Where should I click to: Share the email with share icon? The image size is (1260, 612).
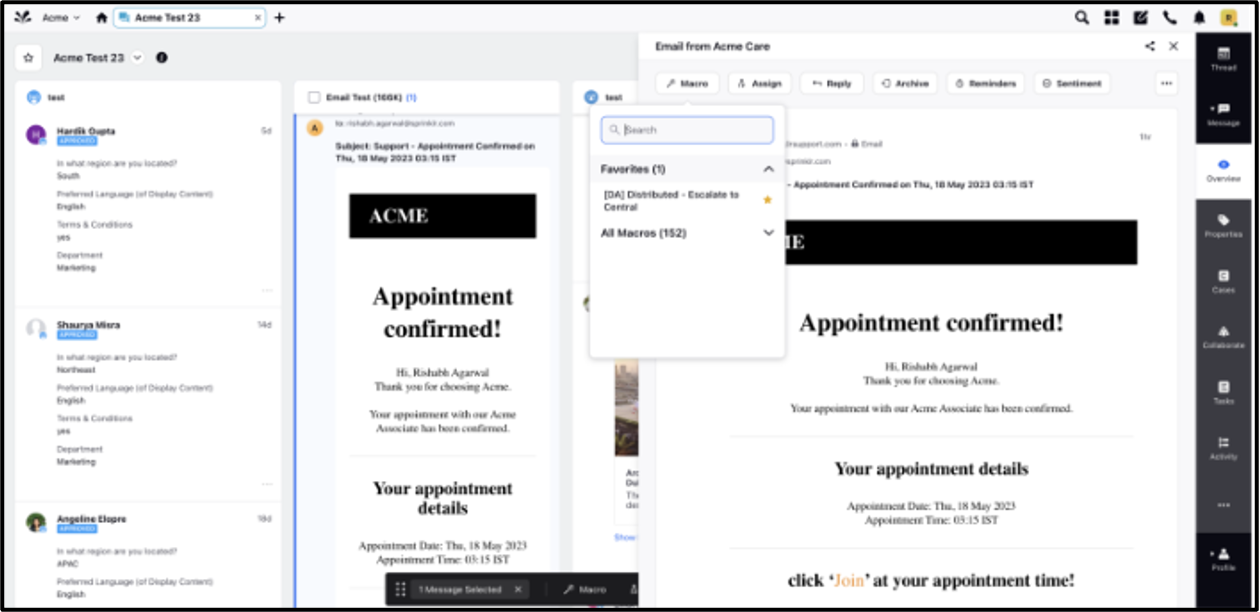1150,46
